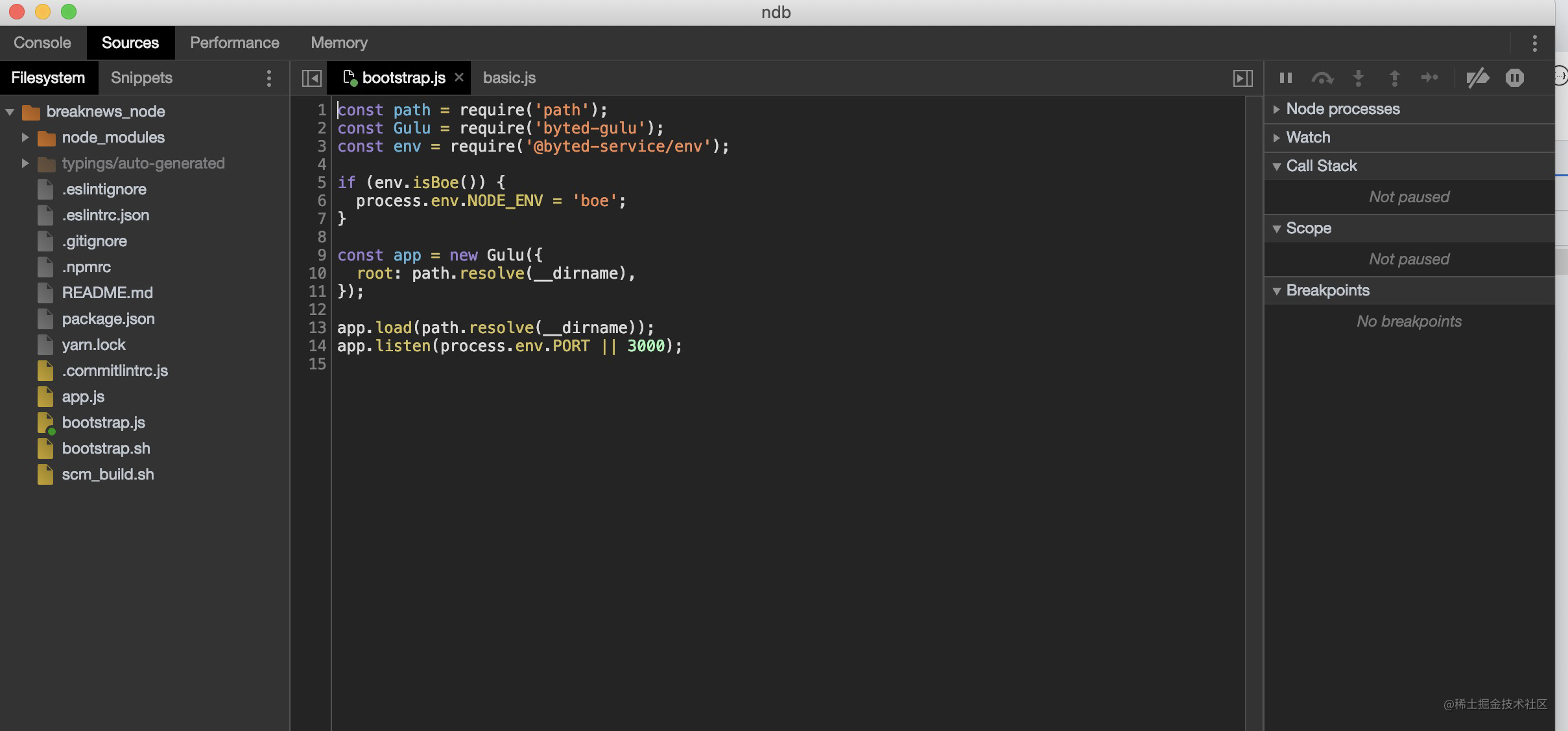Image resolution: width=1568 pixels, height=731 pixels.
Task: Hide the debugger sidebar
Action: 1242,78
